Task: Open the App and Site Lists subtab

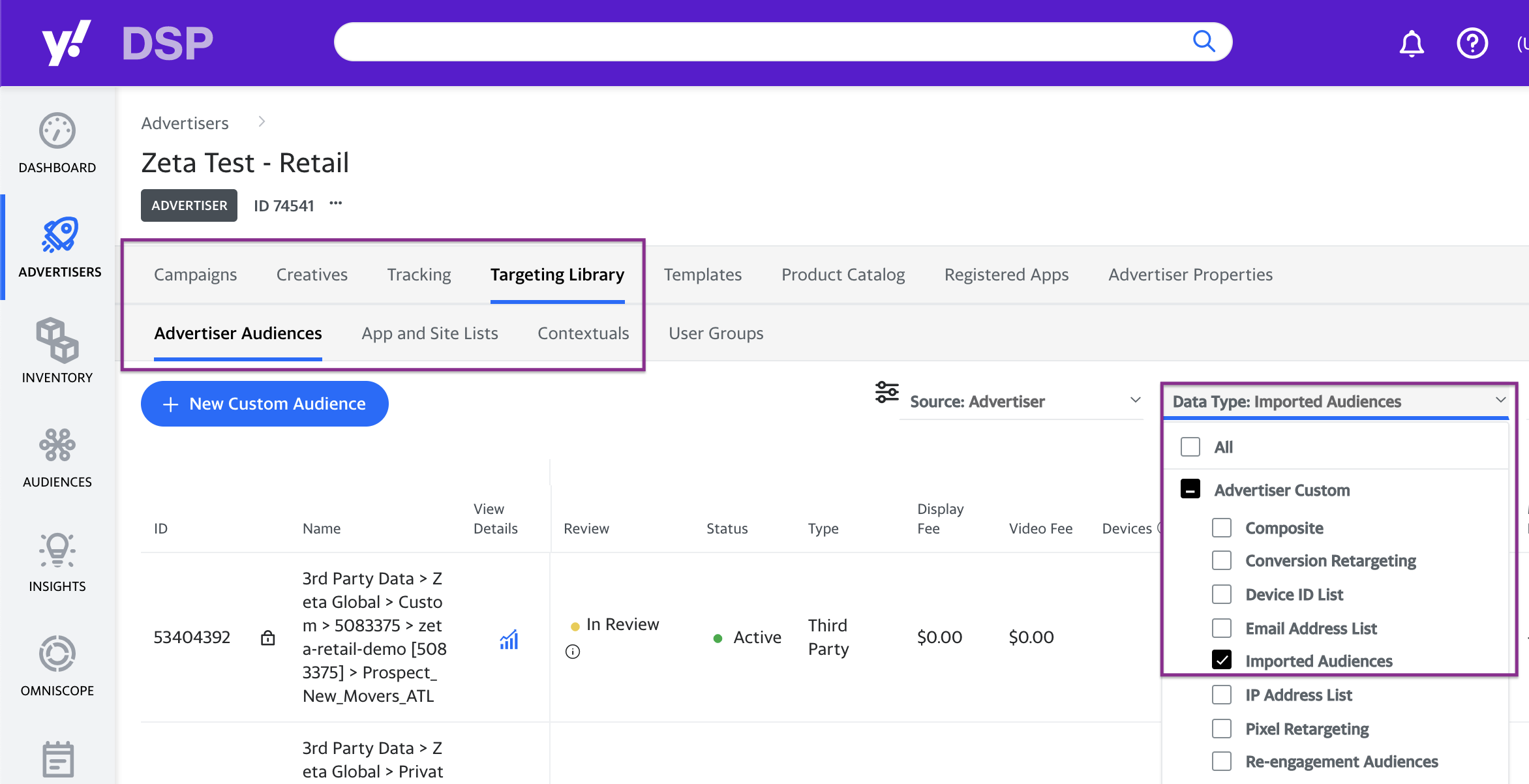Action: pos(430,333)
